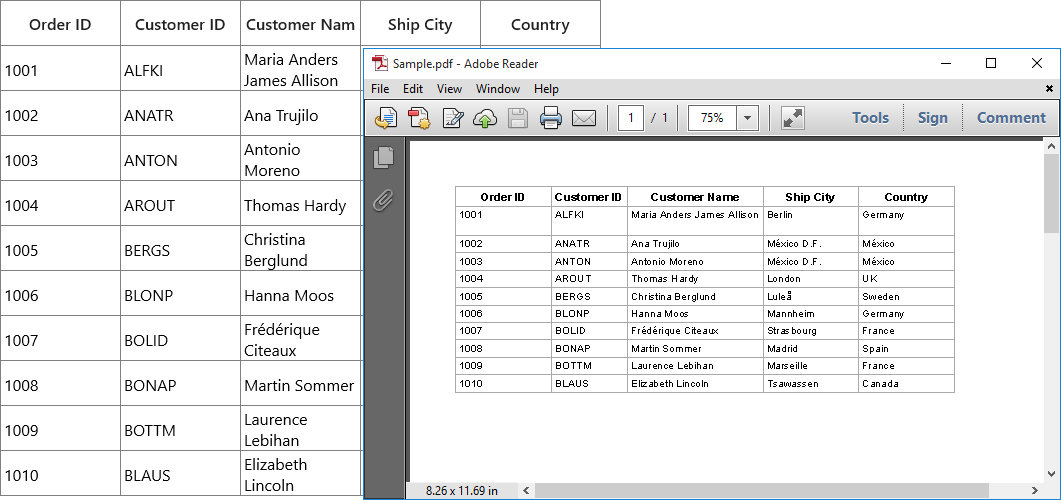The image size is (1061, 500).
Task: Click the 75% zoom value field
Action: [712, 118]
